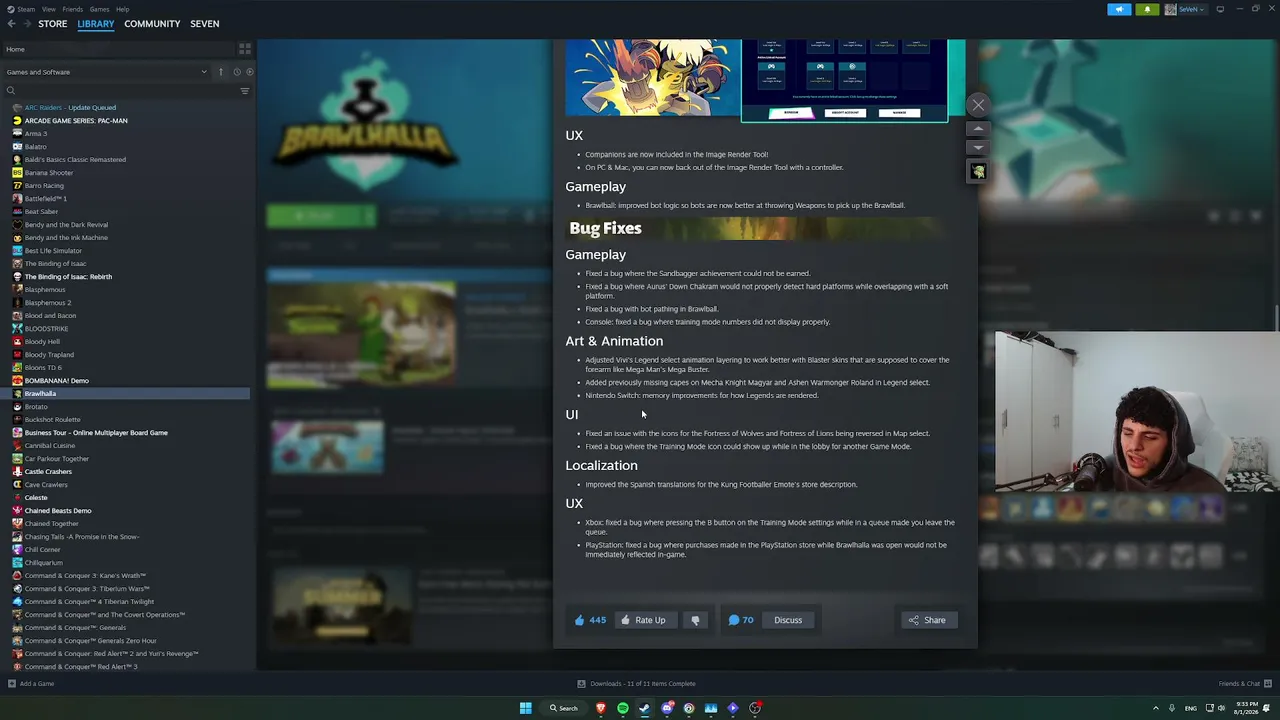Open the Games menu

99,9
